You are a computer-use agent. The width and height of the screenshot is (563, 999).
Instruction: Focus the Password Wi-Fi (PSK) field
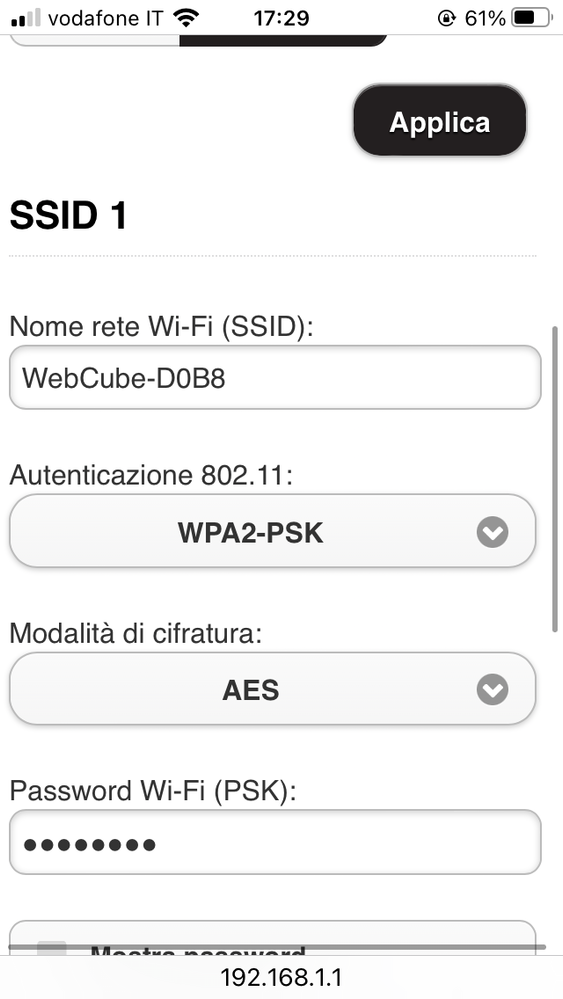coord(275,842)
